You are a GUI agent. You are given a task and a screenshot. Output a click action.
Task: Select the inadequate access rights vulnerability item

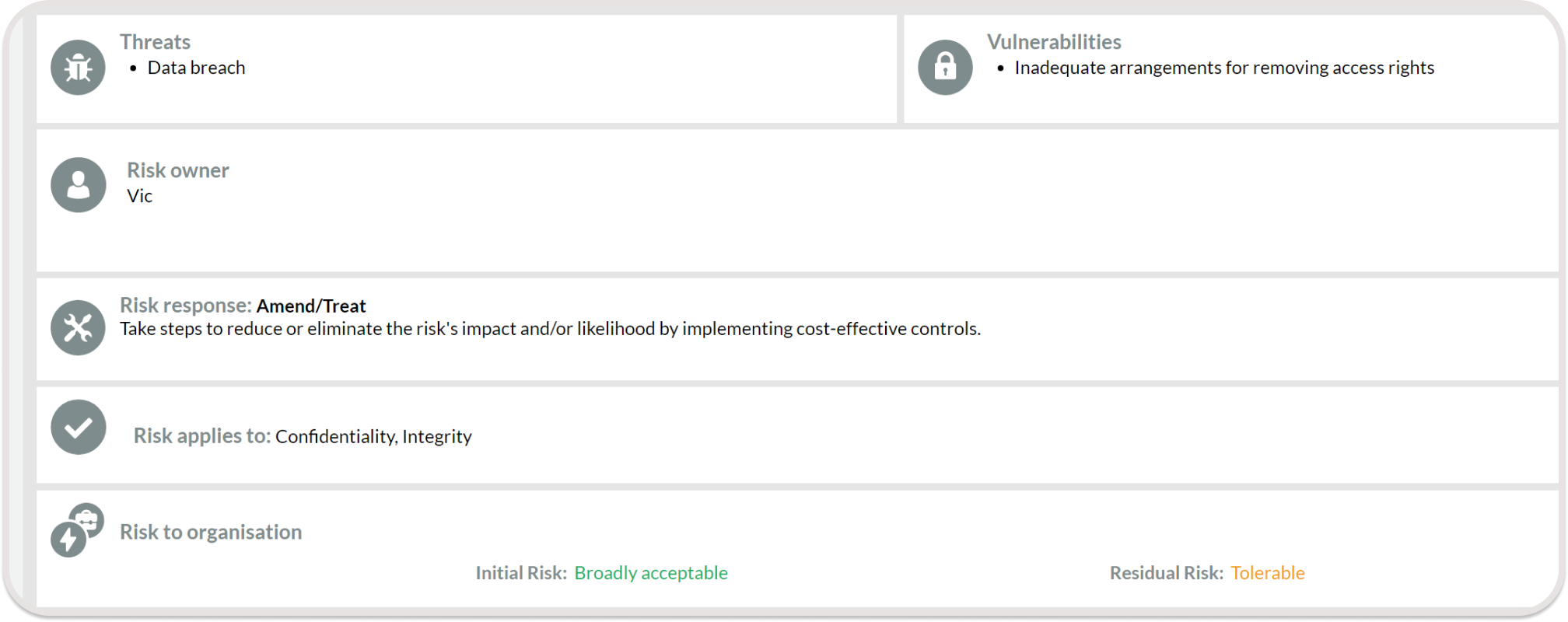1224,68
